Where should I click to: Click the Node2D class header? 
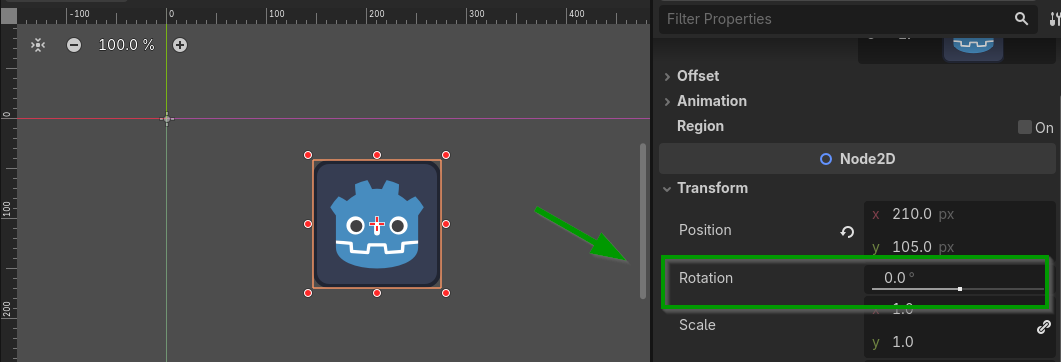[x=857, y=159]
